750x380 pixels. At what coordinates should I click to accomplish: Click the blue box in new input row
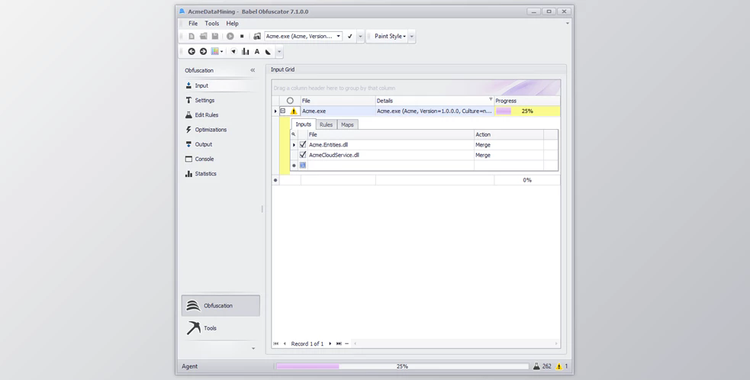pos(303,165)
